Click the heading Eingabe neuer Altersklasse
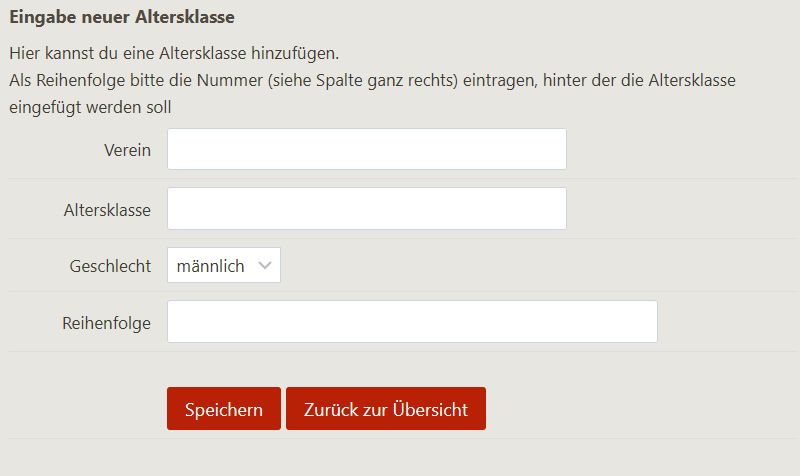The image size is (800, 476). coord(122,17)
